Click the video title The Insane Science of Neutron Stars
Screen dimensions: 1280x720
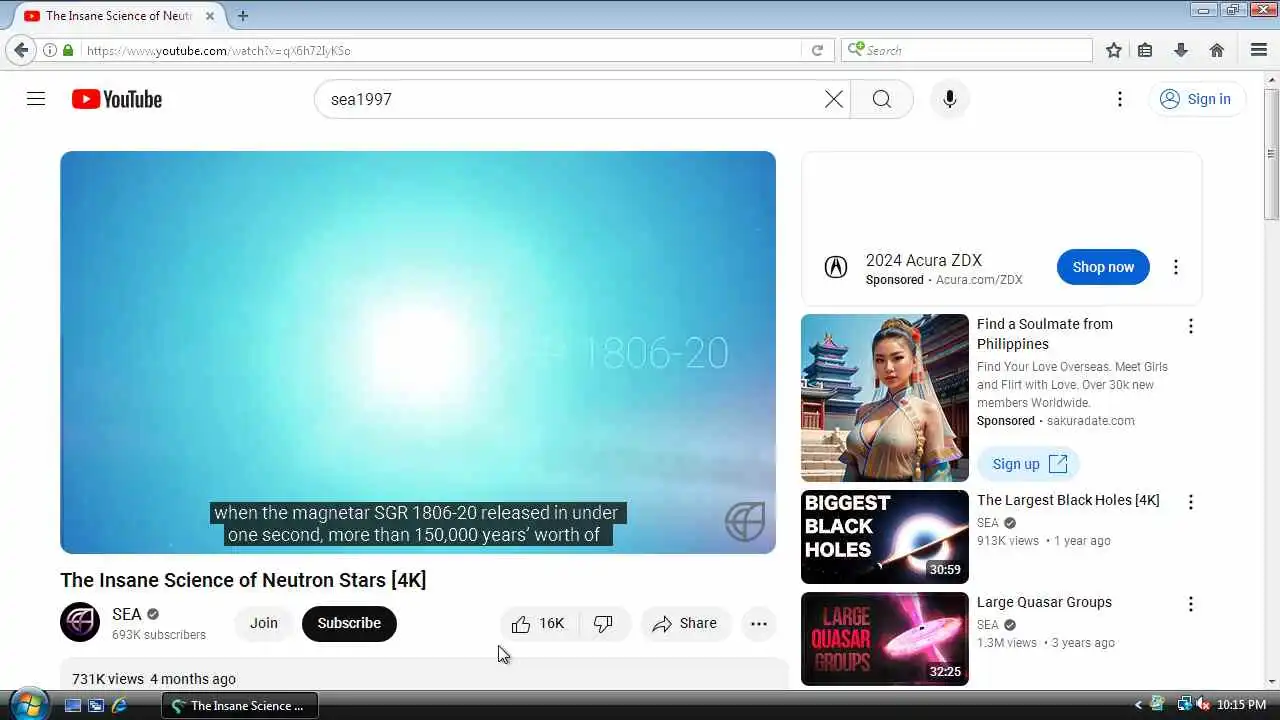243,580
